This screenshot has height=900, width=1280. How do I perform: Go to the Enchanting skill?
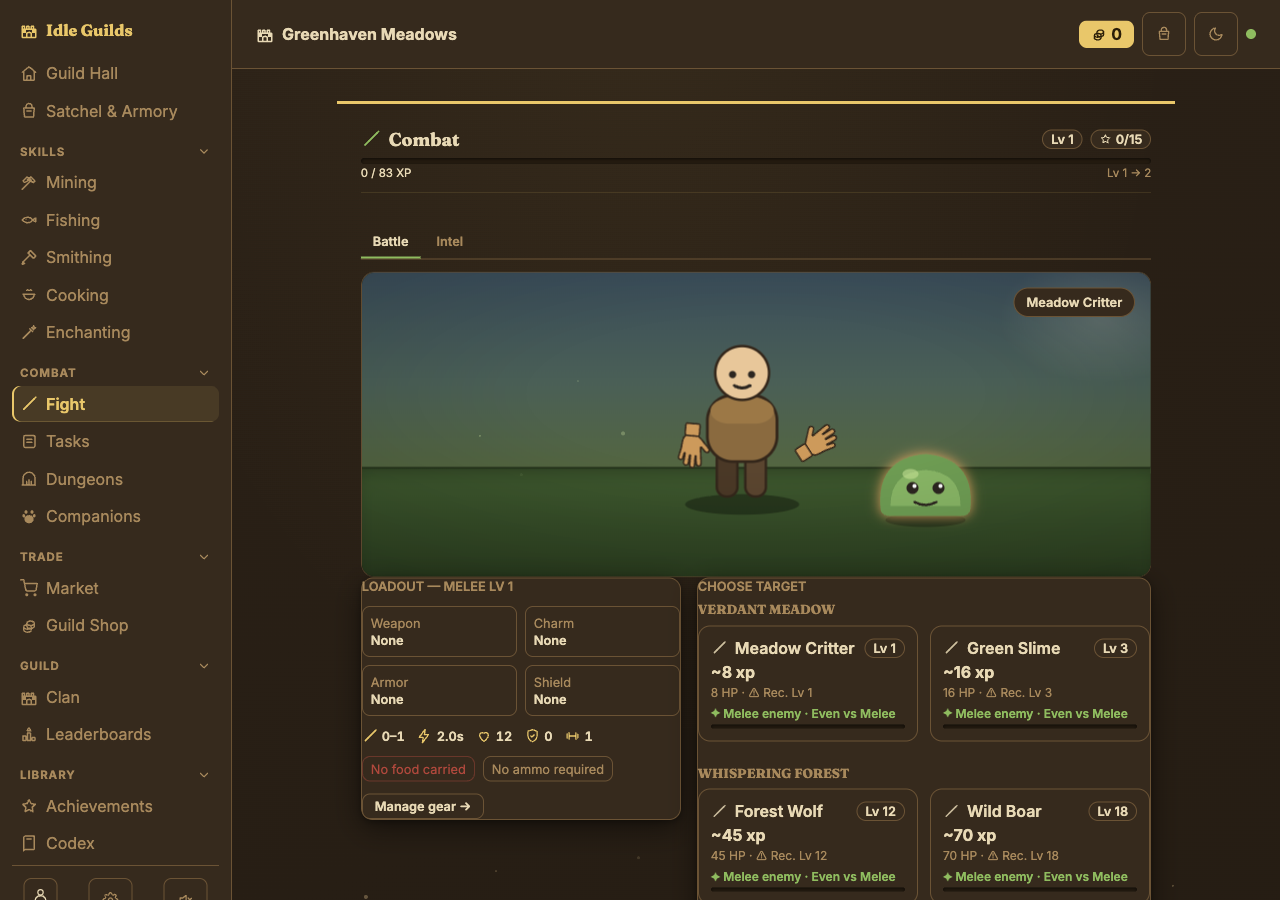tap(115, 332)
